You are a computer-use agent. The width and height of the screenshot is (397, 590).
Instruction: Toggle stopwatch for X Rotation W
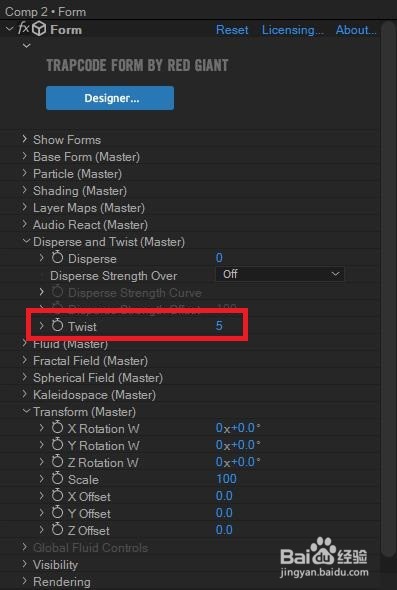tap(57, 427)
